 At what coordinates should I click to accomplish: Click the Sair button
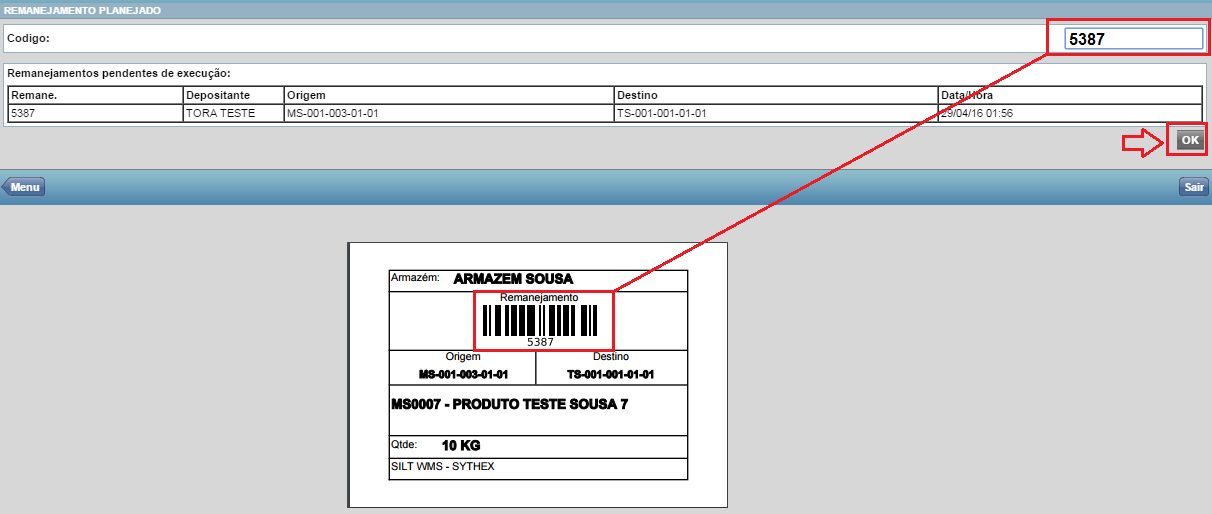click(1194, 187)
